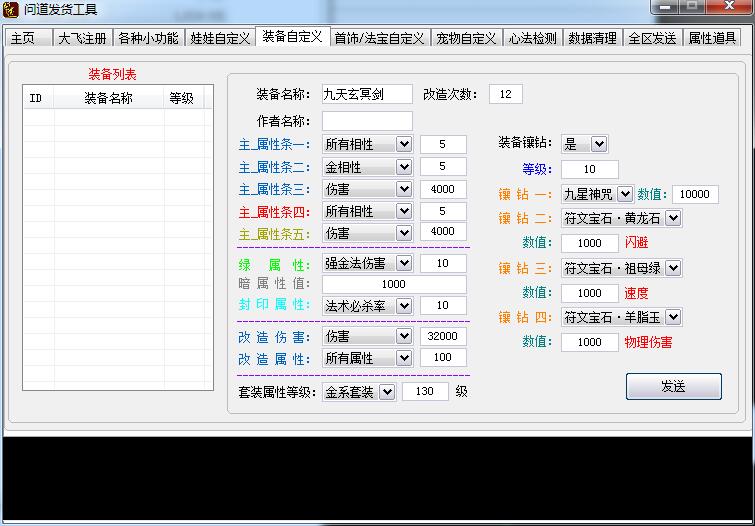Image resolution: width=755 pixels, height=526 pixels.
Task: Open the 大飞注册 tab
Action: [81, 38]
